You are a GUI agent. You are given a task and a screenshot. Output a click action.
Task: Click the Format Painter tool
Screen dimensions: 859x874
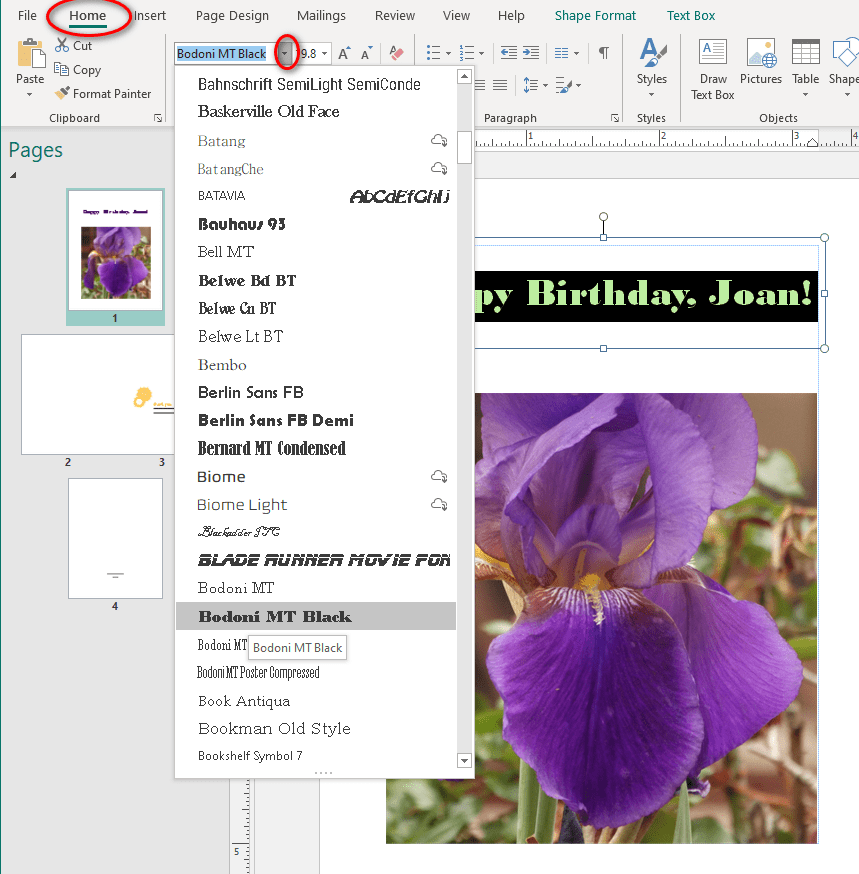point(102,94)
